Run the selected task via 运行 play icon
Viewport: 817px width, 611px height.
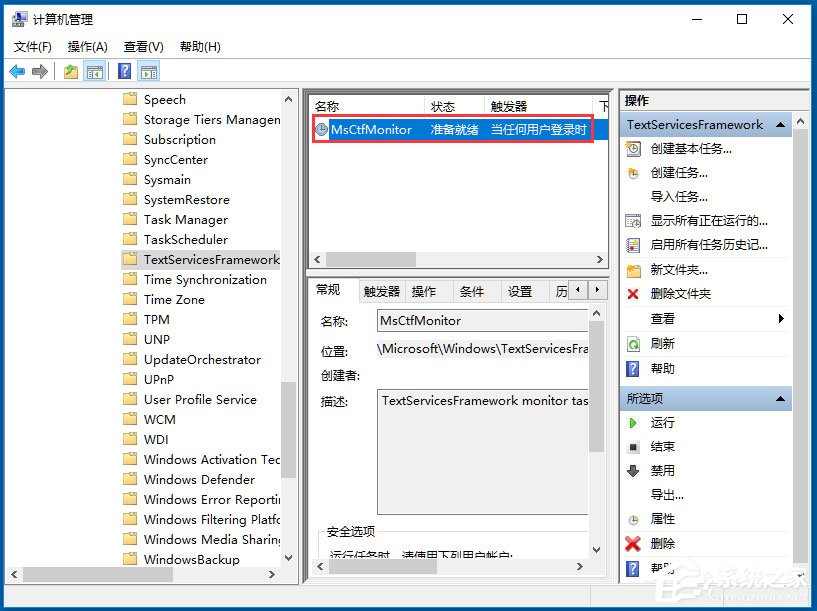tap(631, 422)
